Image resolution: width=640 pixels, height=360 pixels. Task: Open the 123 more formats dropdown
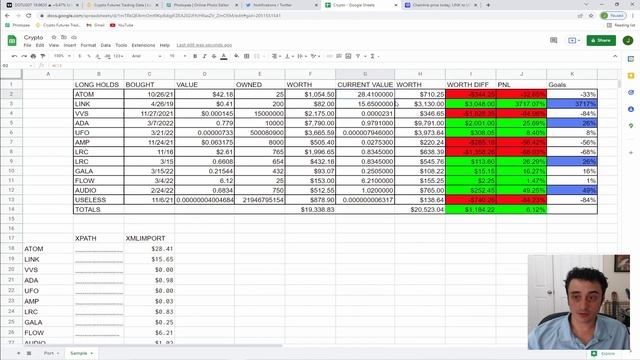(x=118, y=56)
